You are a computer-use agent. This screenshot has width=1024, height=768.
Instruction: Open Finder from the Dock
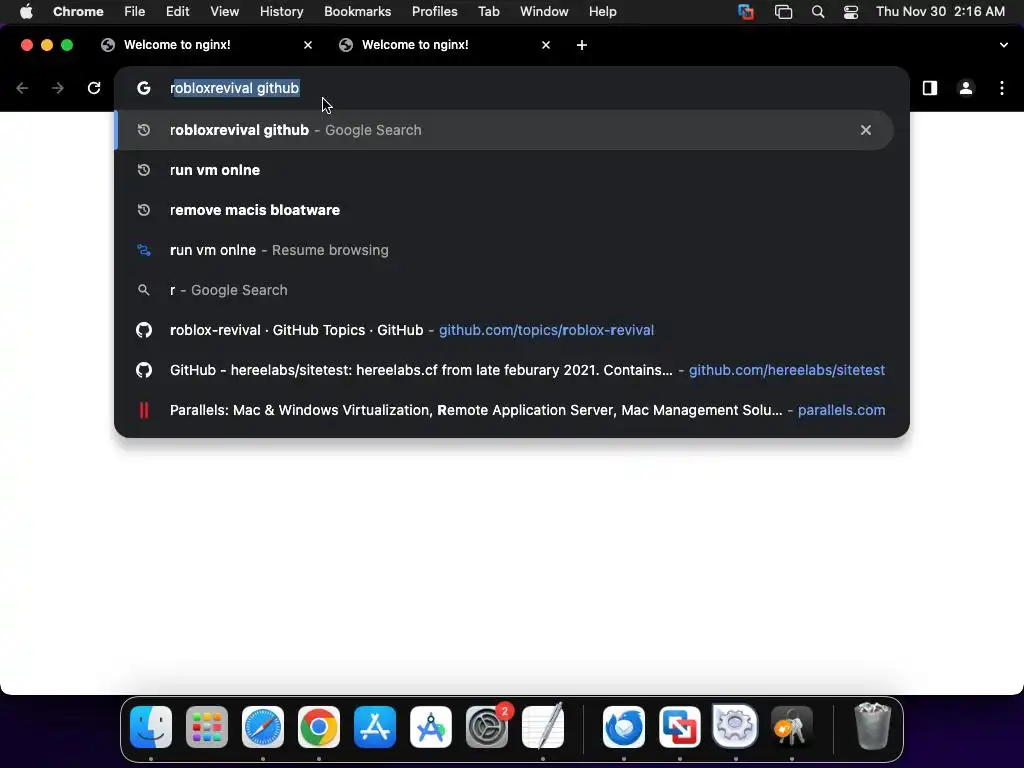151,727
